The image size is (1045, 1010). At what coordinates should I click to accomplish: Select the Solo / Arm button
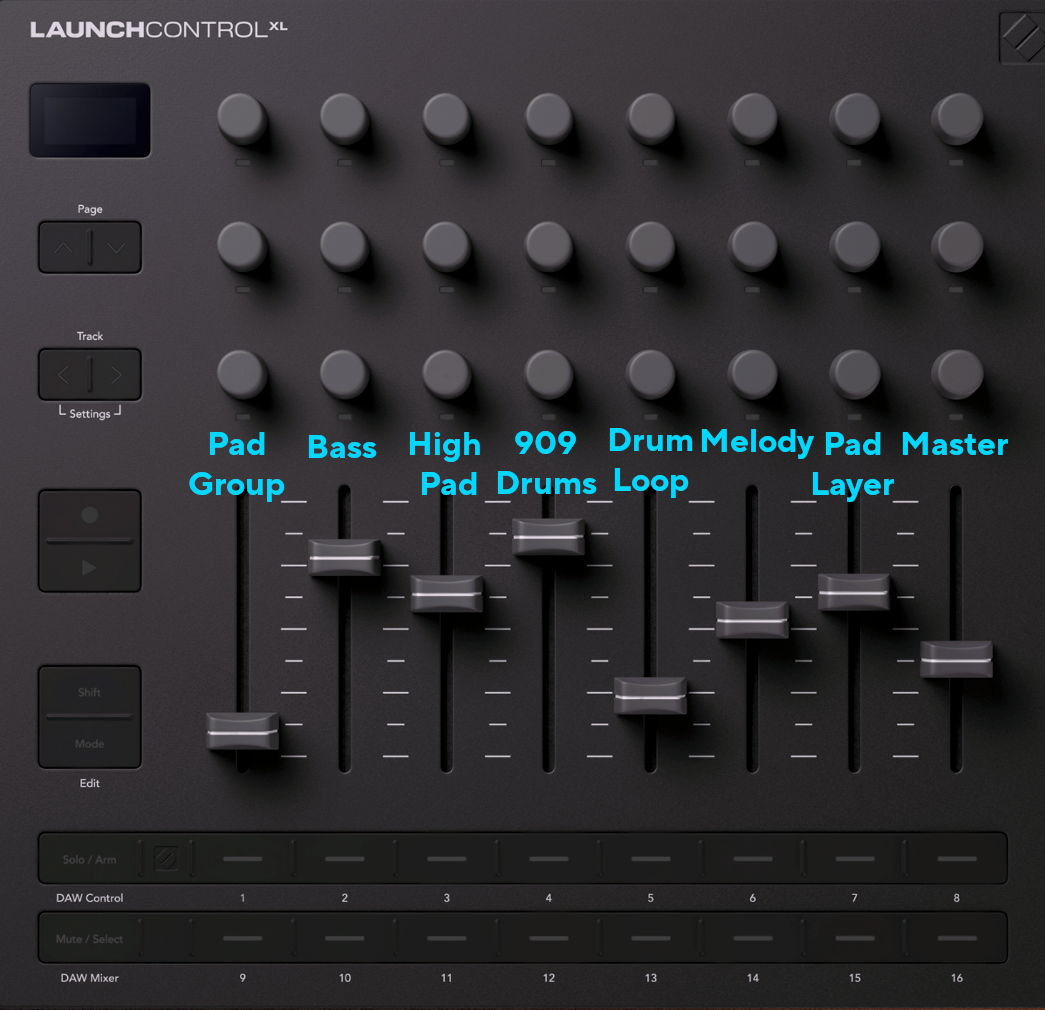89,859
